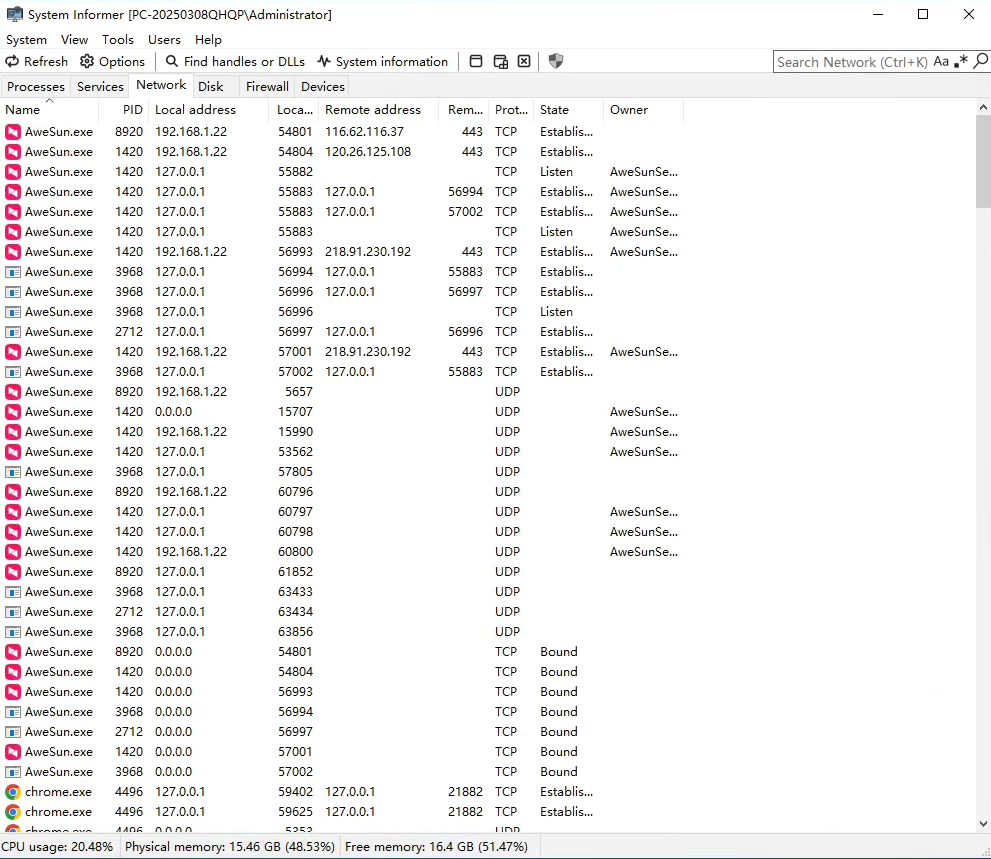The height and width of the screenshot is (859, 991).
Task: Sort by the State column header
Action: pos(568,110)
